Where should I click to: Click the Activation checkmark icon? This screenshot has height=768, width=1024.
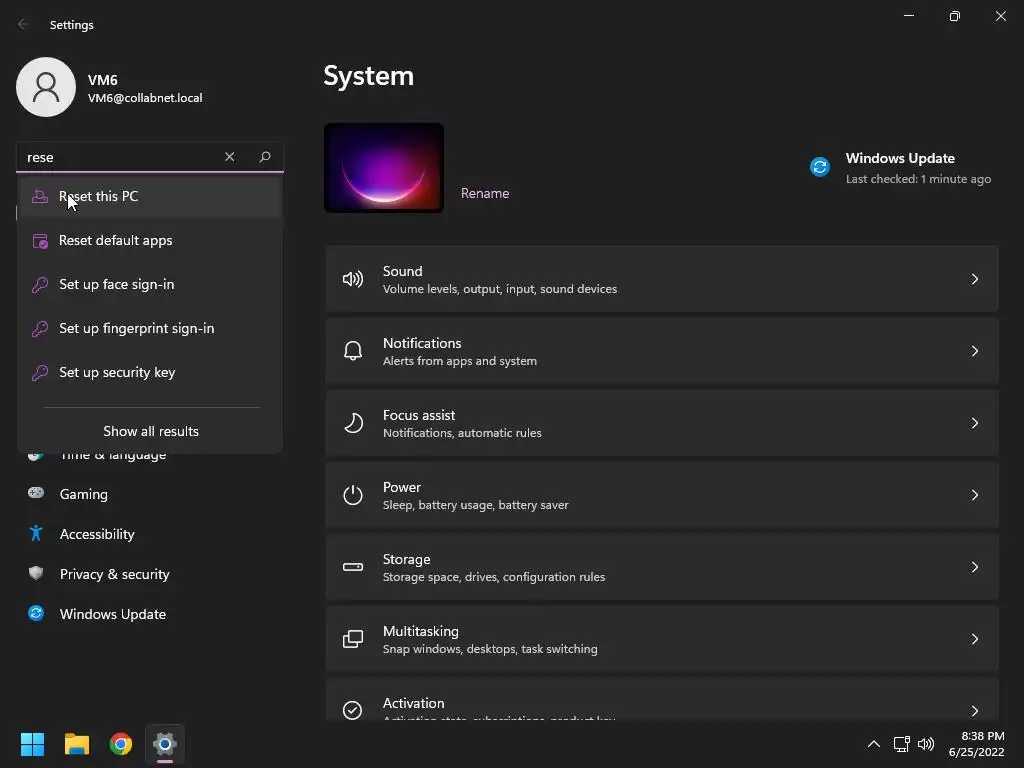[x=353, y=710]
